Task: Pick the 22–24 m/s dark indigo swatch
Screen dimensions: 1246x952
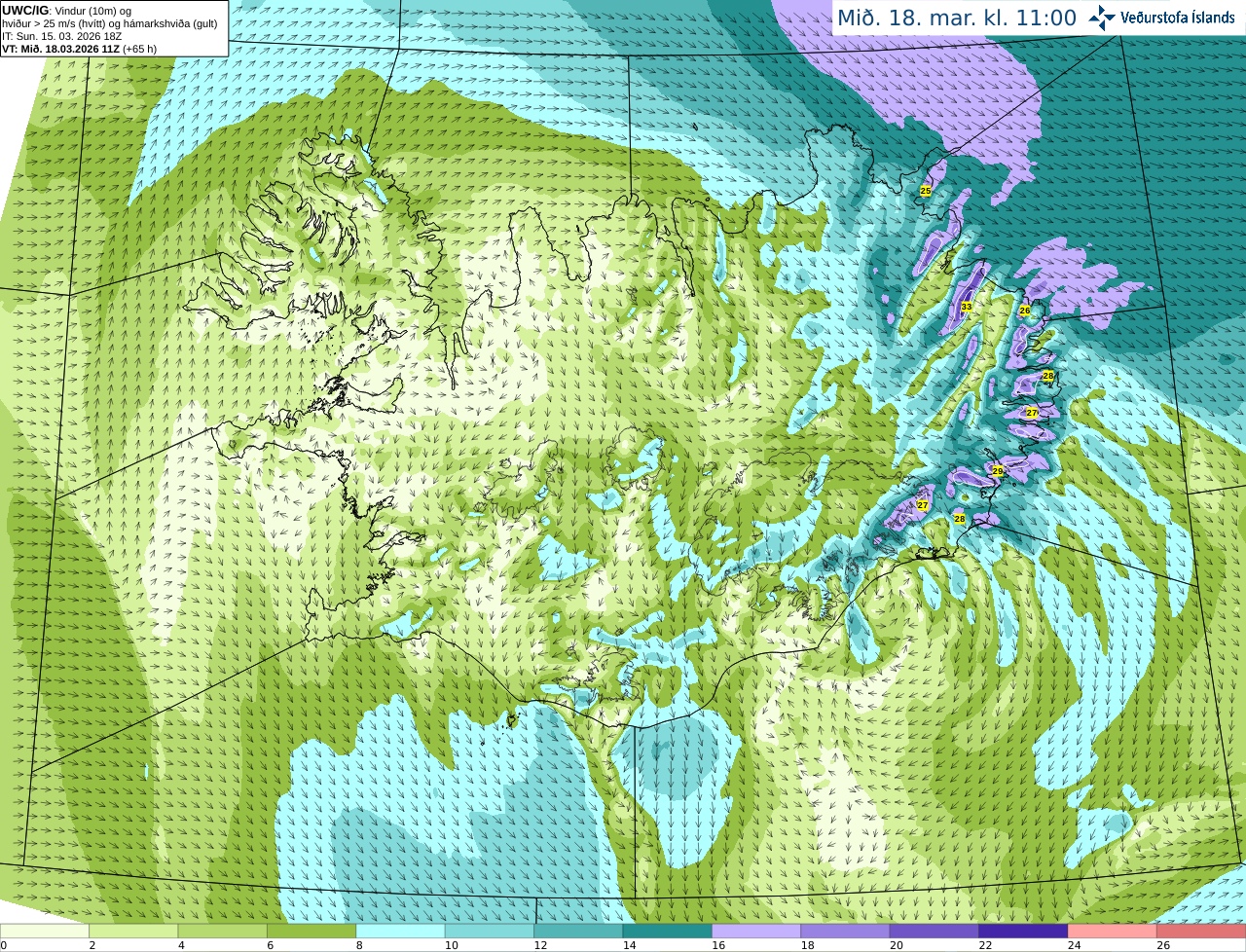Action: coord(1024,931)
